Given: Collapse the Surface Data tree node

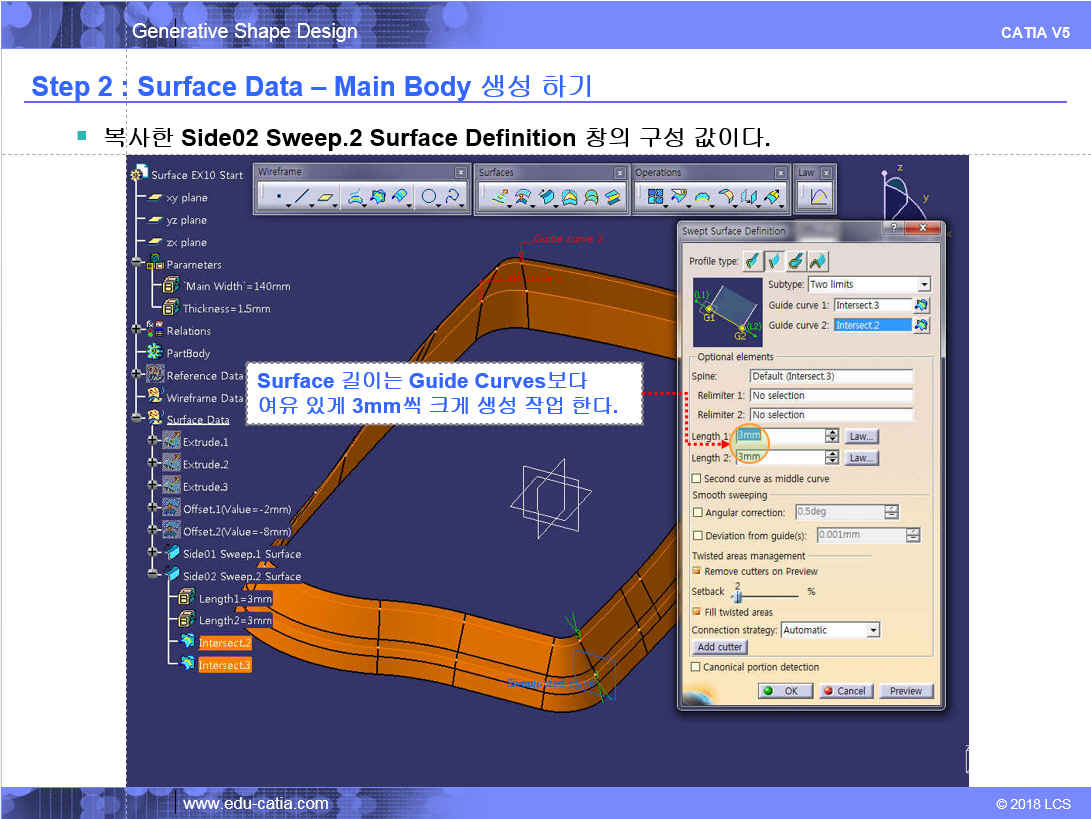Looking at the screenshot, I should click(x=137, y=419).
